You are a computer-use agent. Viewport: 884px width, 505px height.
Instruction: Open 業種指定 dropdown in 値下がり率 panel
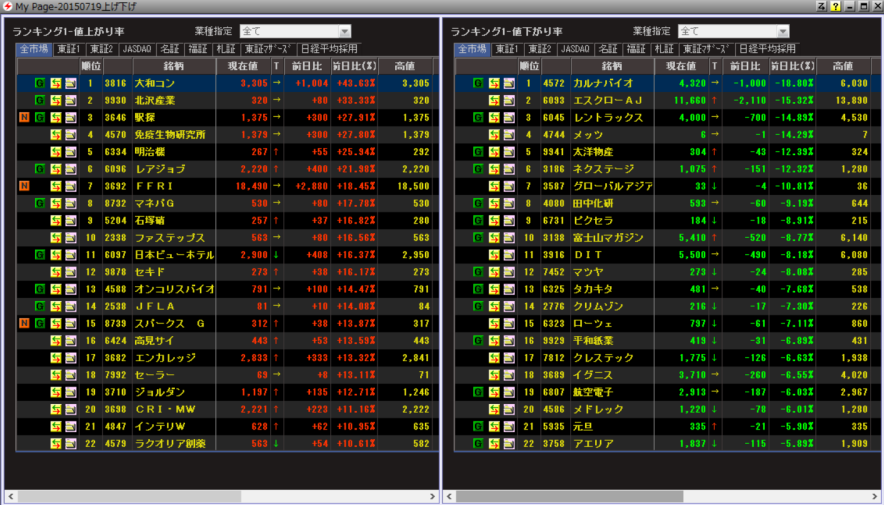pyautogui.click(x=733, y=32)
